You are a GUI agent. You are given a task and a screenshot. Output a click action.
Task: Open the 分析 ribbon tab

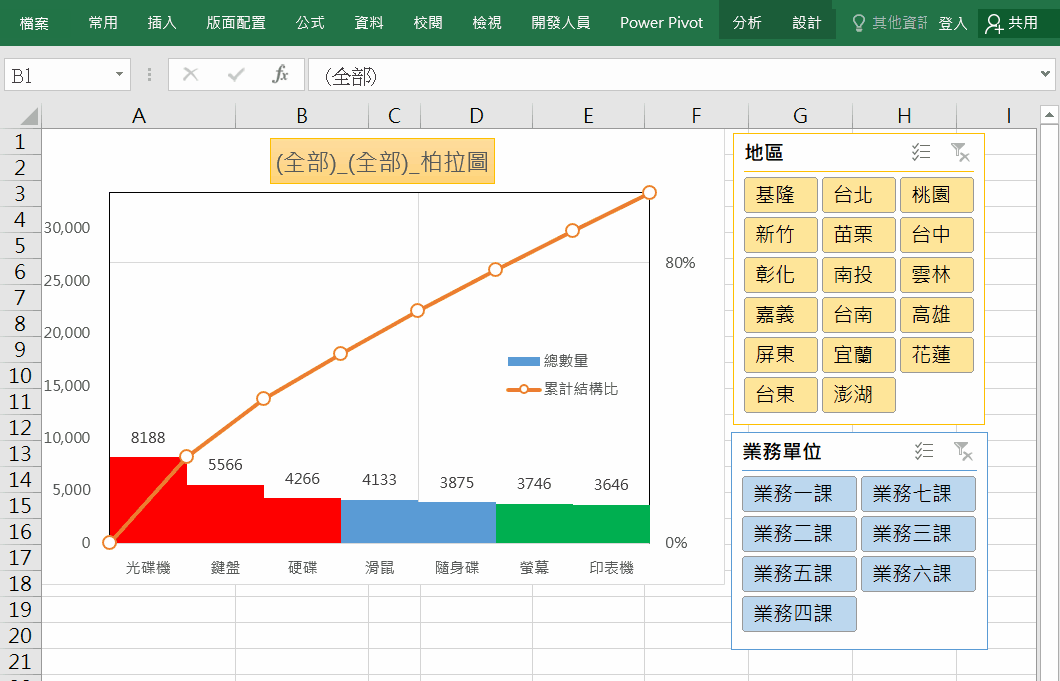click(x=747, y=23)
